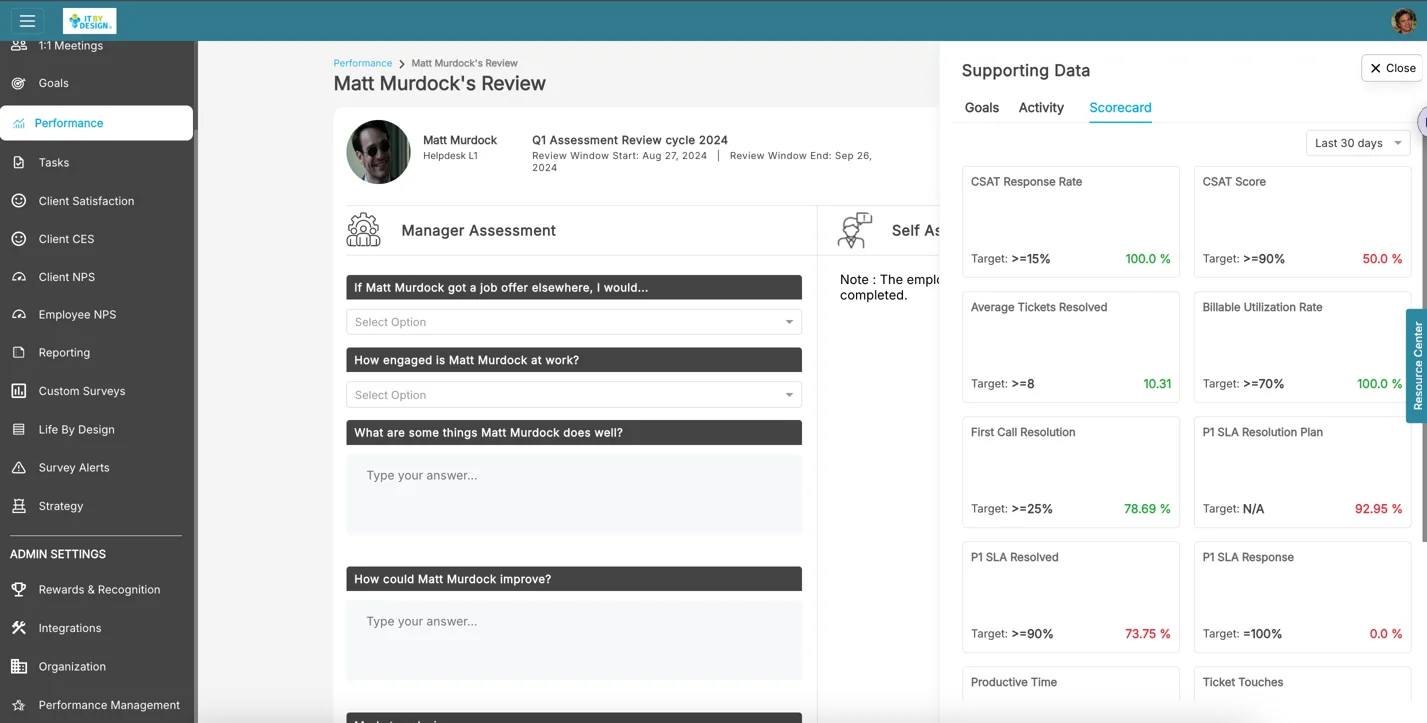Click the Self Assessment person icon
1427x723 pixels.
[x=855, y=230]
